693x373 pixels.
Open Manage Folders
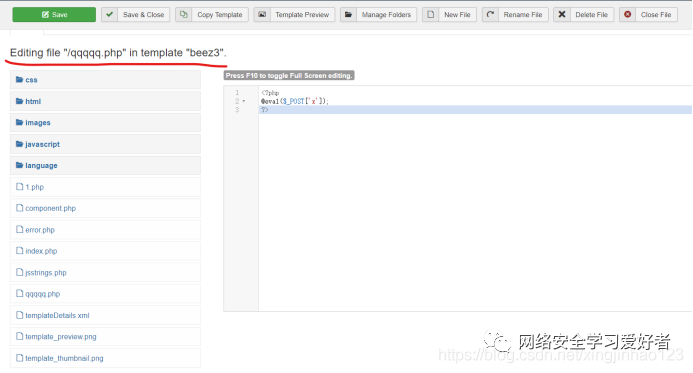386,15
